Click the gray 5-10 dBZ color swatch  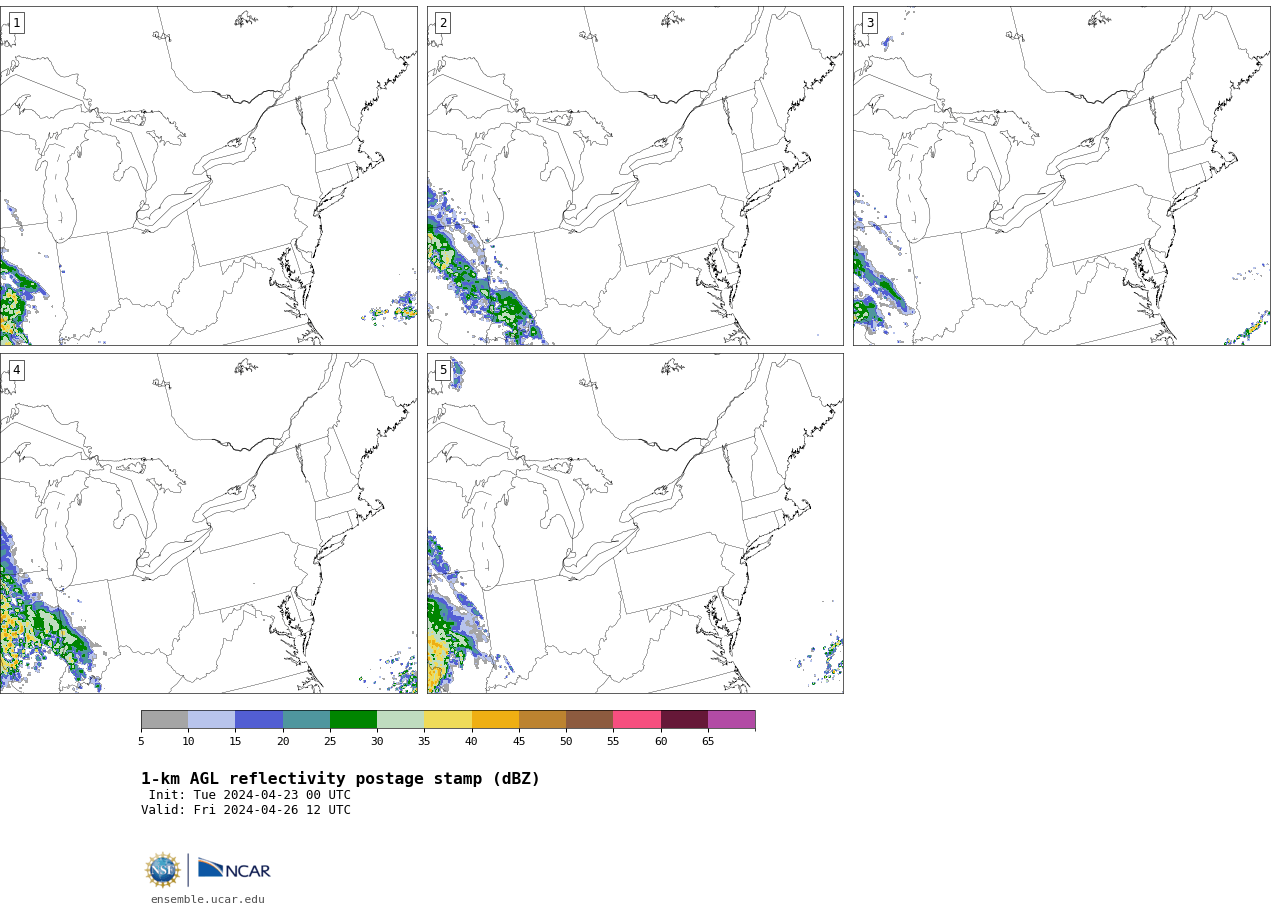[164, 720]
